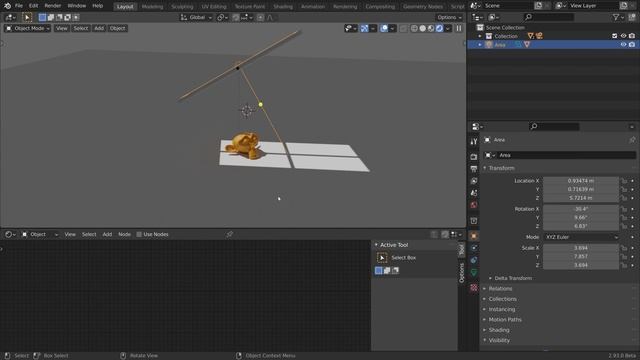
Task: Open viewport Select menu
Action: click(81, 28)
